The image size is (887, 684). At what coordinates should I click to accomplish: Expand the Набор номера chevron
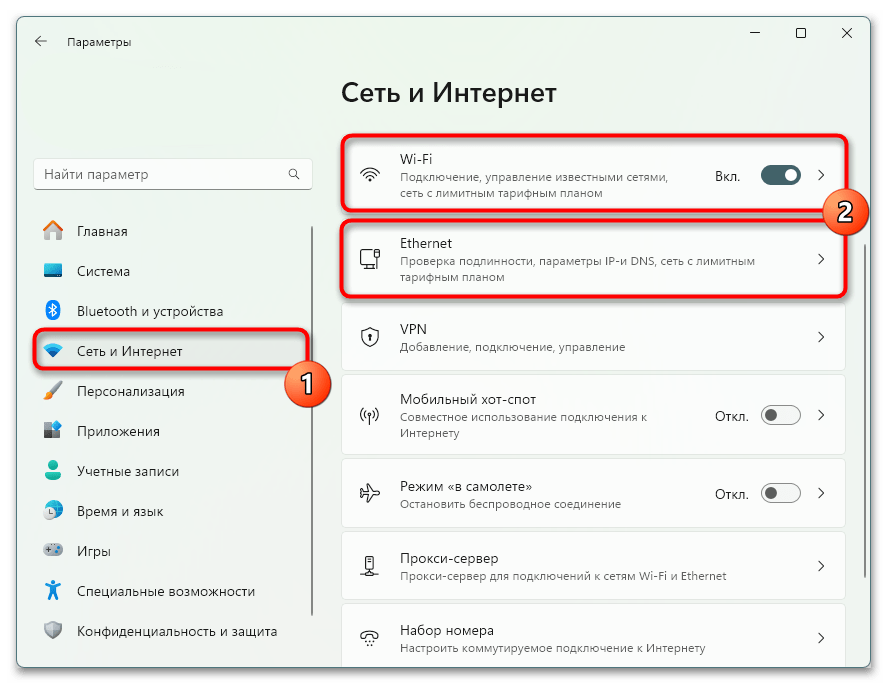tap(821, 638)
